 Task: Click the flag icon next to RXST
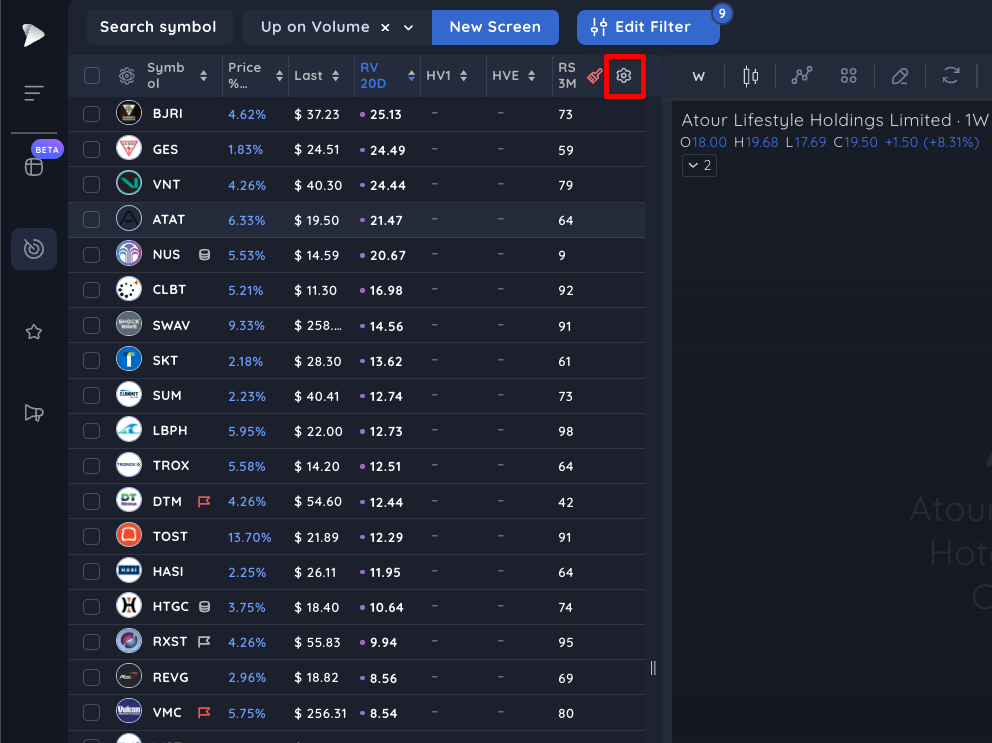point(204,642)
